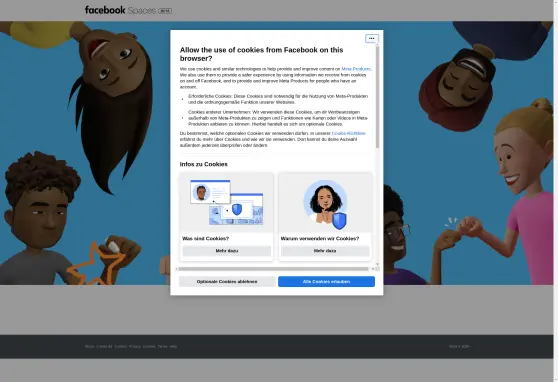Viewport: 558px width, 382px height.
Task: Click the 'Infos zu Cookies' heading
Action: [204, 164]
